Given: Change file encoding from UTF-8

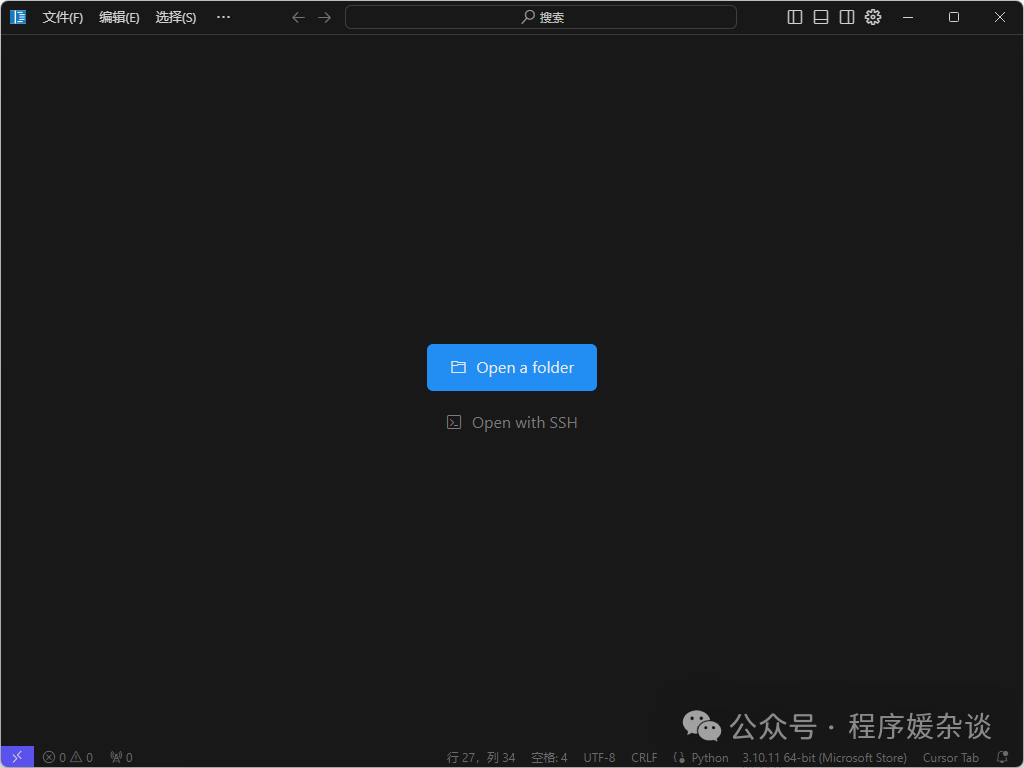Looking at the screenshot, I should point(599,757).
